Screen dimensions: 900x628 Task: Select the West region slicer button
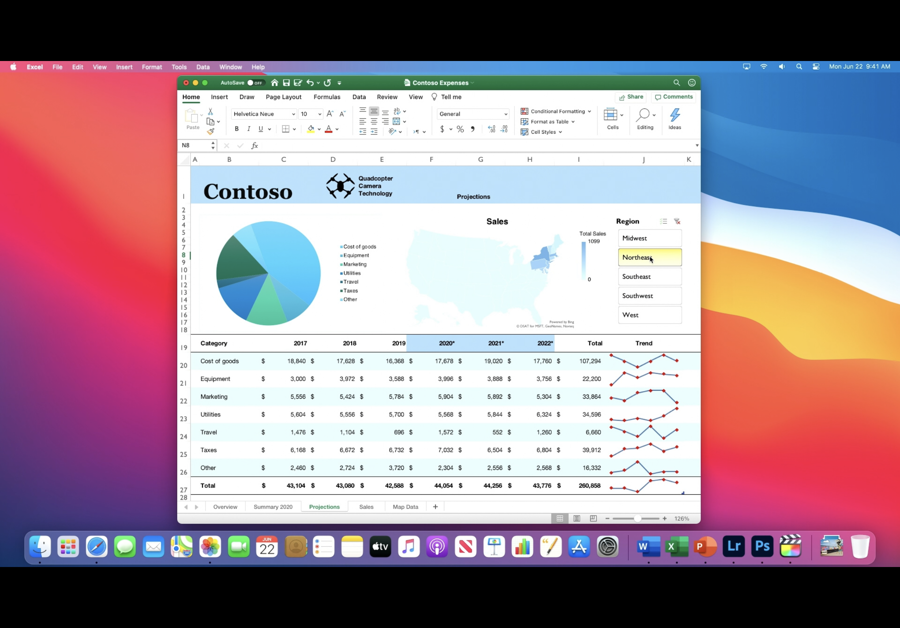pyautogui.click(x=650, y=315)
